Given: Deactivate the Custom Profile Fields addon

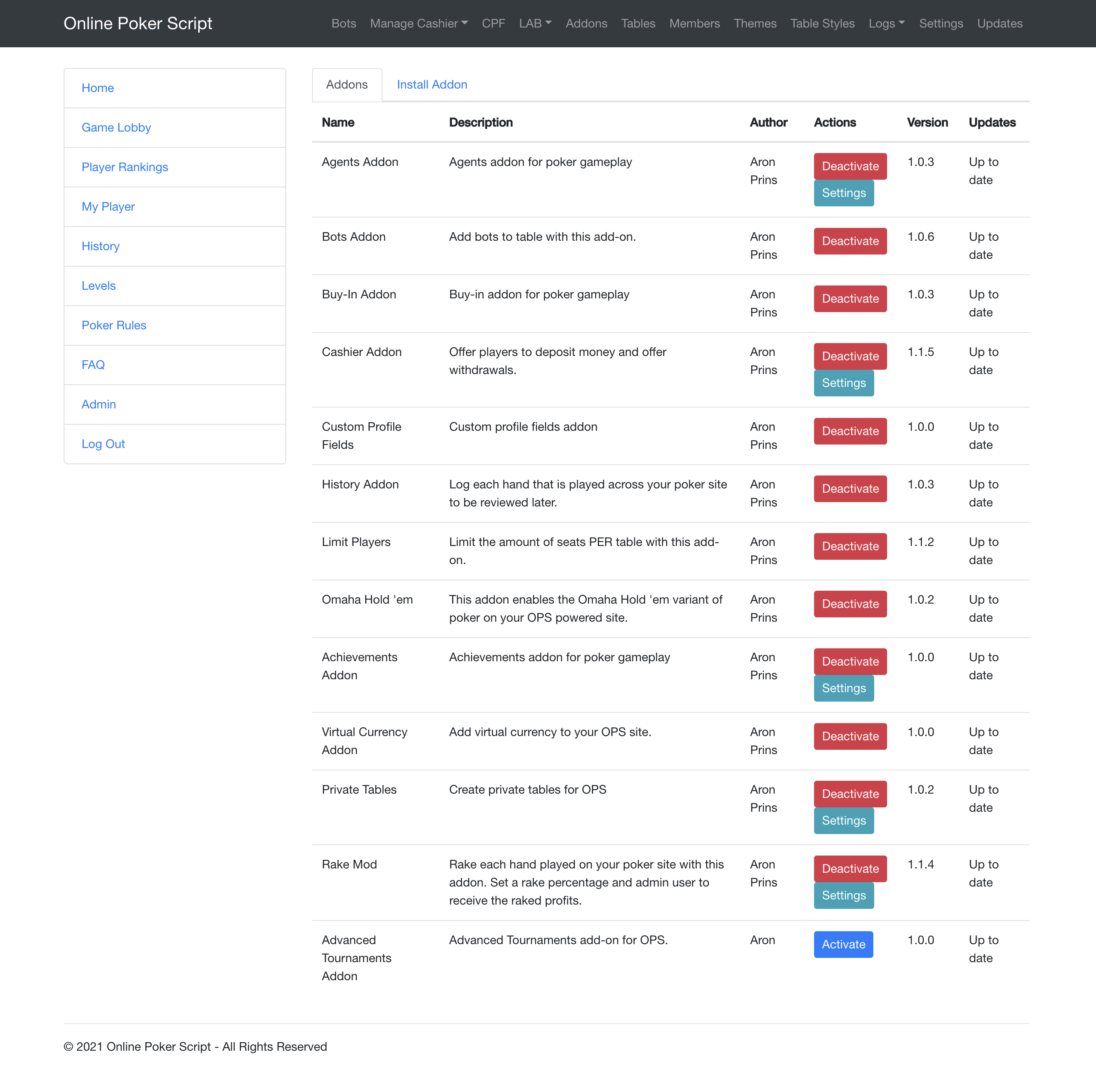Looking at the screenshot, I should [850, 431].
